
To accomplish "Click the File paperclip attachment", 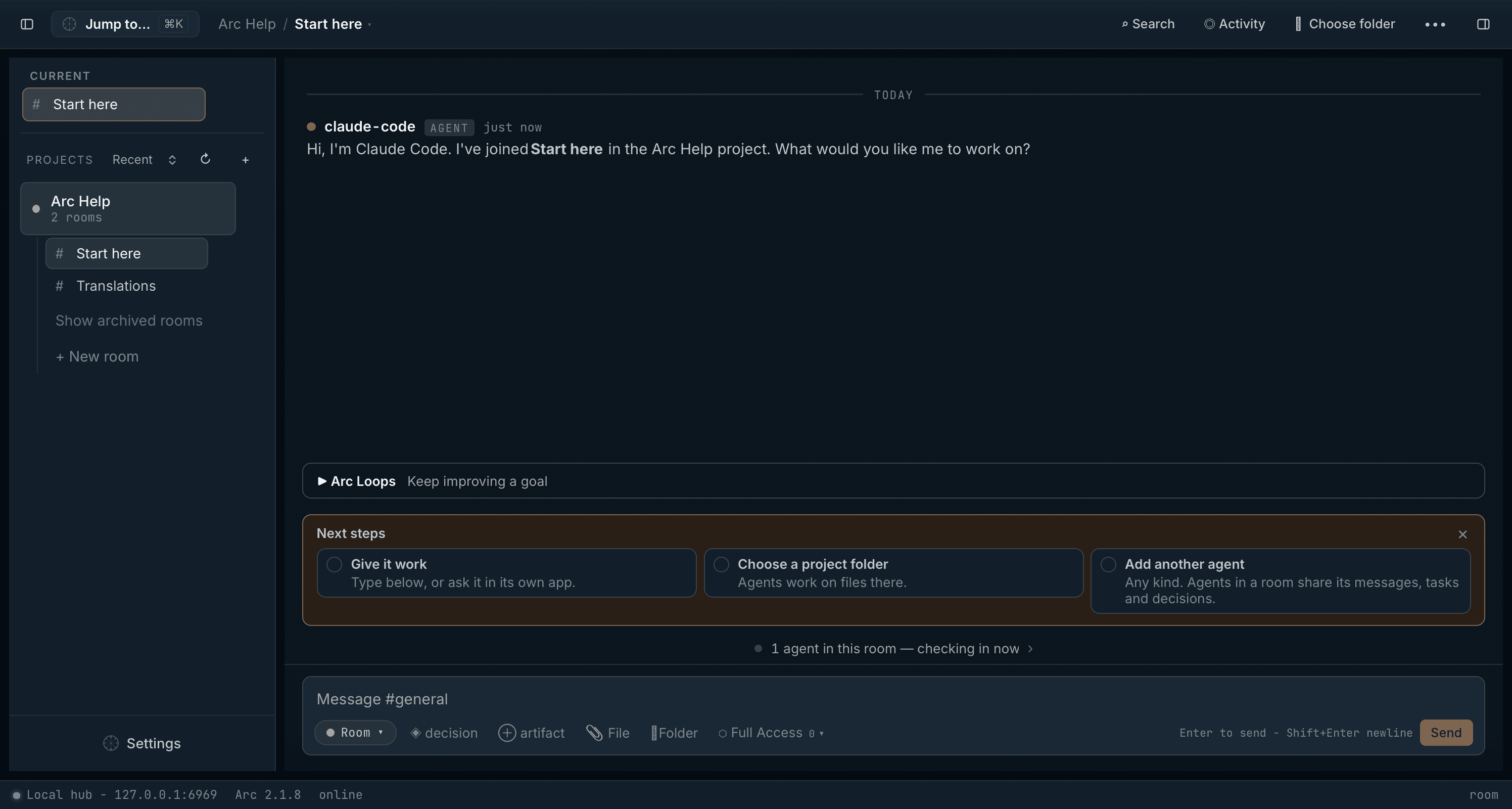I will click(607, 733).
